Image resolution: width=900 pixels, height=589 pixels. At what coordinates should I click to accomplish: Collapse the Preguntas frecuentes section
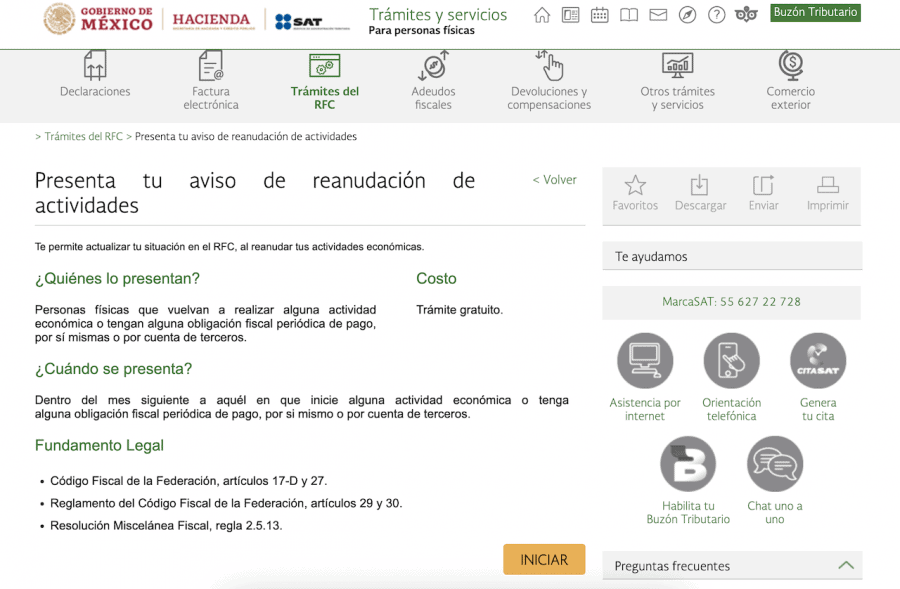pos(847,565)
